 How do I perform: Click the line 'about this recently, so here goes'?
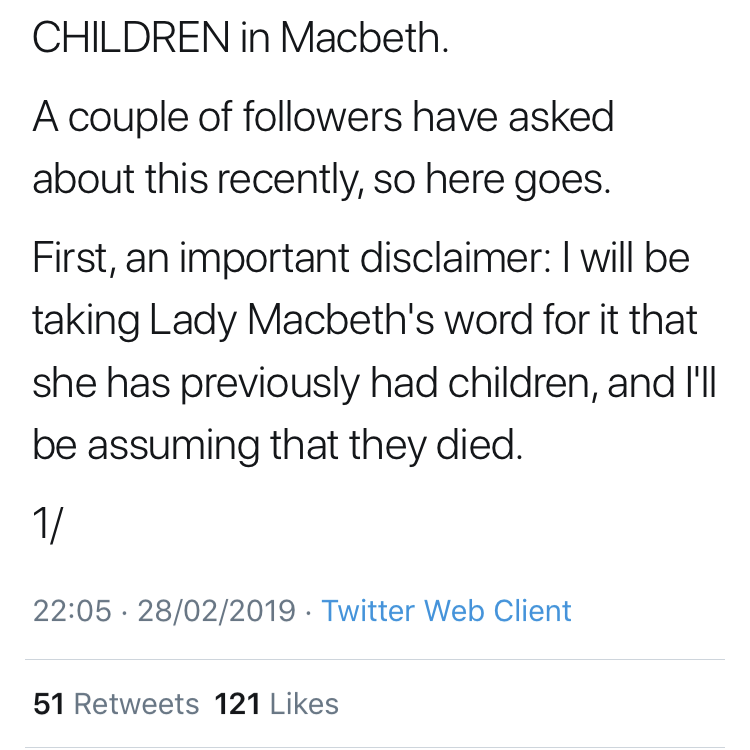point(320,178)
